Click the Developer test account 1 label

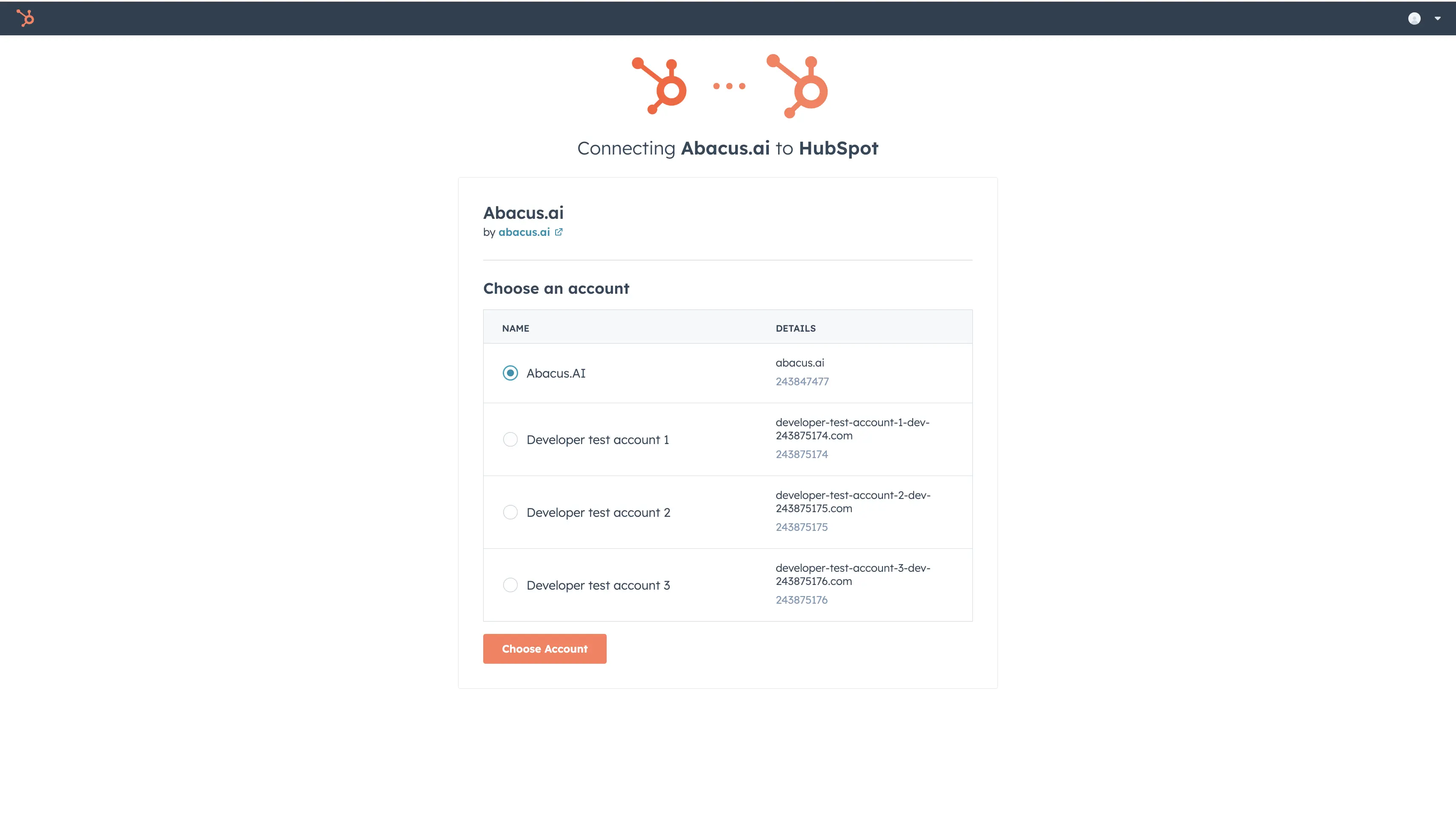[x=597, y=440]
